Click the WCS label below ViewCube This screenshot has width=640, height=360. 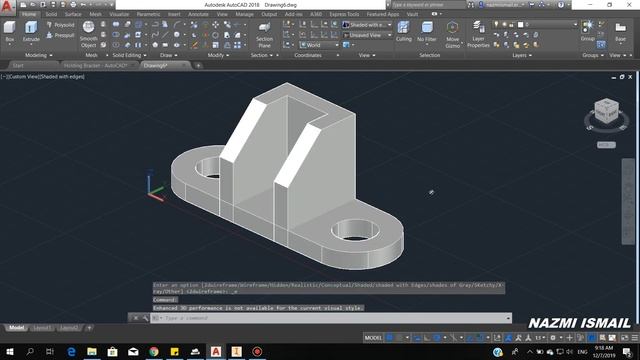606,145
